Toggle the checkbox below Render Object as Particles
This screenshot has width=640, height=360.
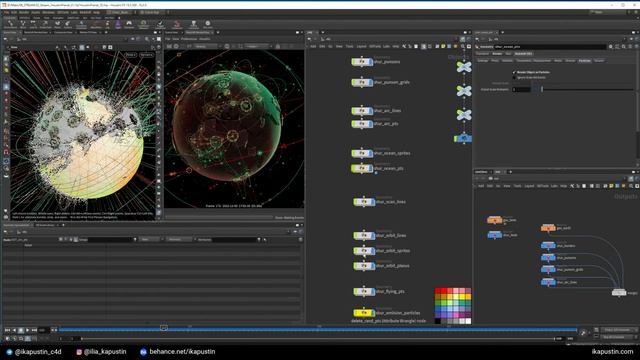(x=514, y=78)
